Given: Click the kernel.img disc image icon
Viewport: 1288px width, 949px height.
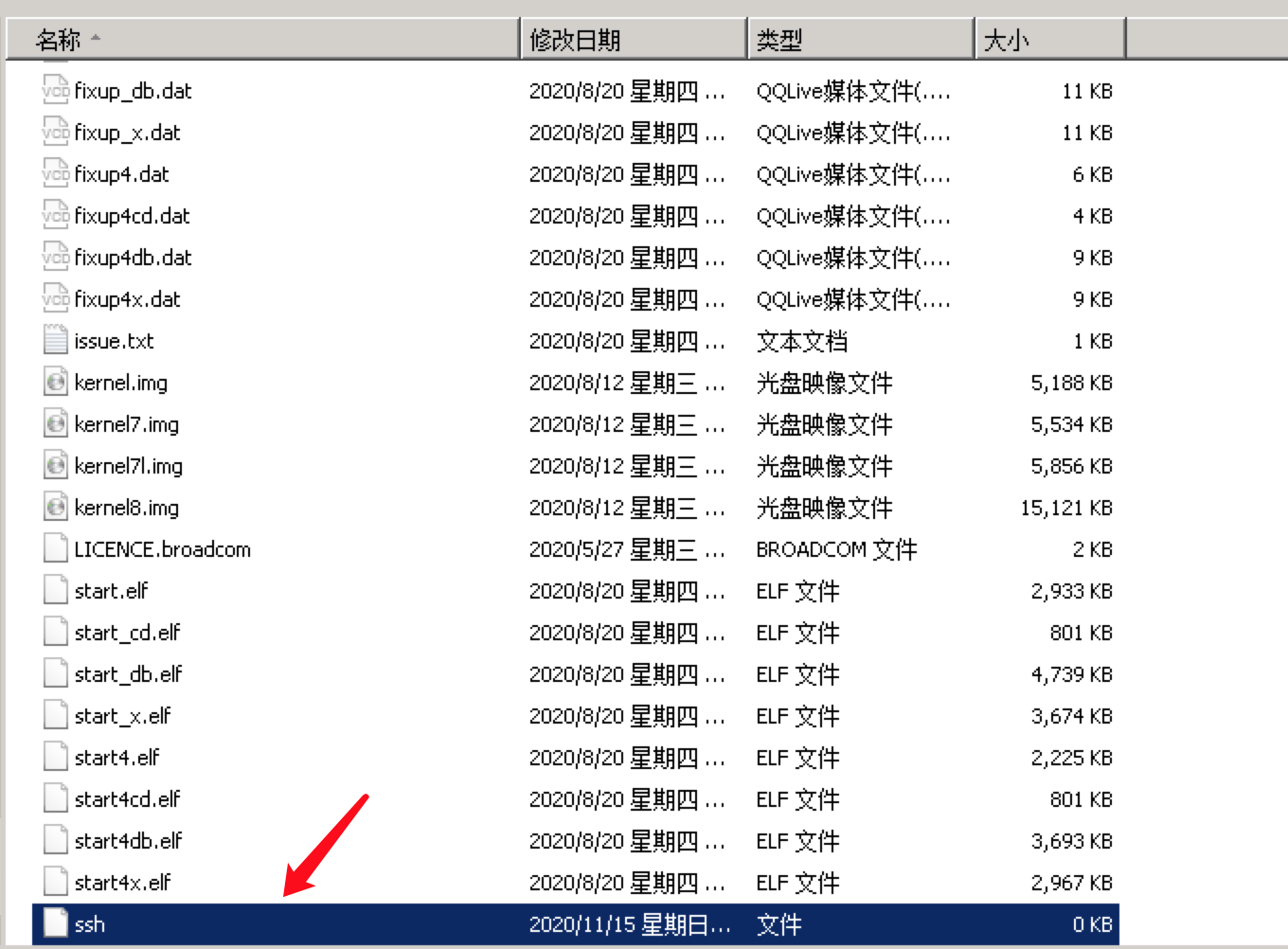Looking at the screenshot, I should click(56, 382).
